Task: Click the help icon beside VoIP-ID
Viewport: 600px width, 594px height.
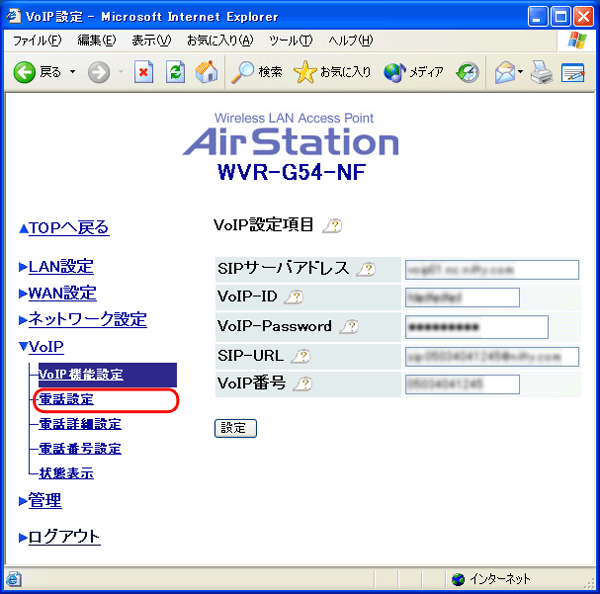Action: 294,297
